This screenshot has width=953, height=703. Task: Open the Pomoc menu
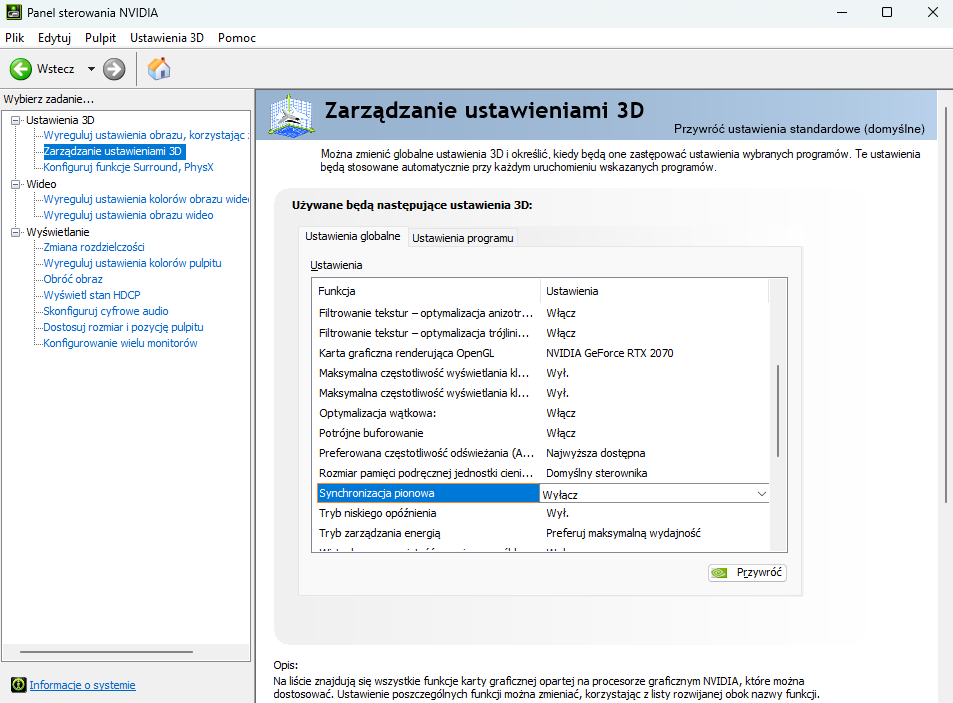click(x=237, y=38)
